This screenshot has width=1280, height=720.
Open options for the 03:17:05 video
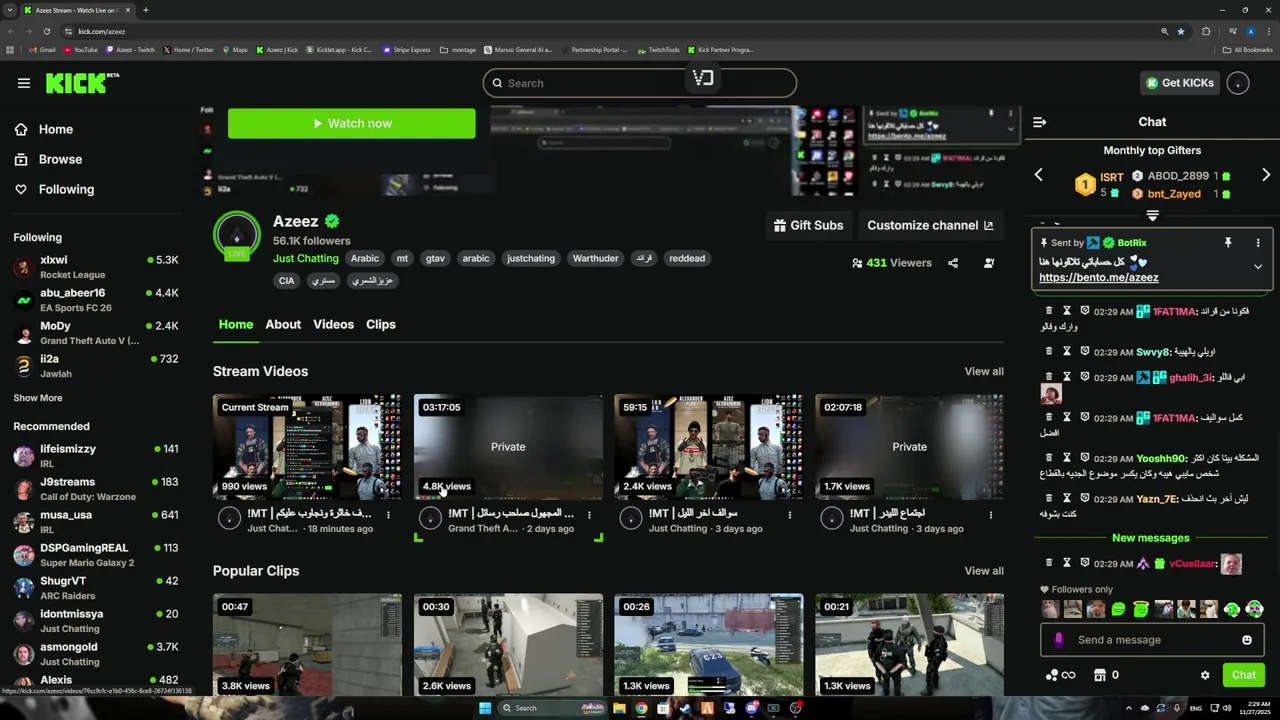[x=589, y=515]
